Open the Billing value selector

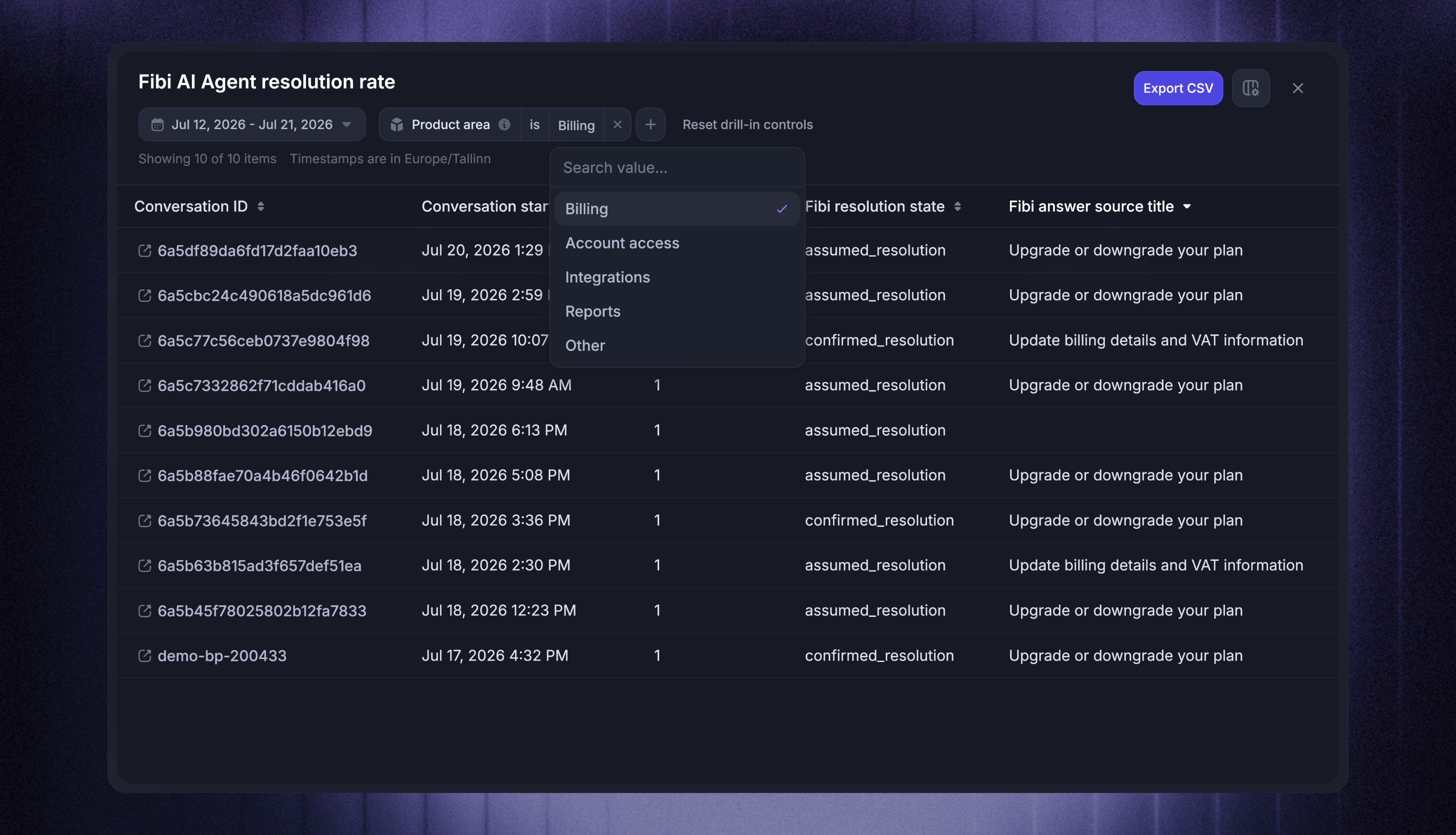click(x=576, y=125)
